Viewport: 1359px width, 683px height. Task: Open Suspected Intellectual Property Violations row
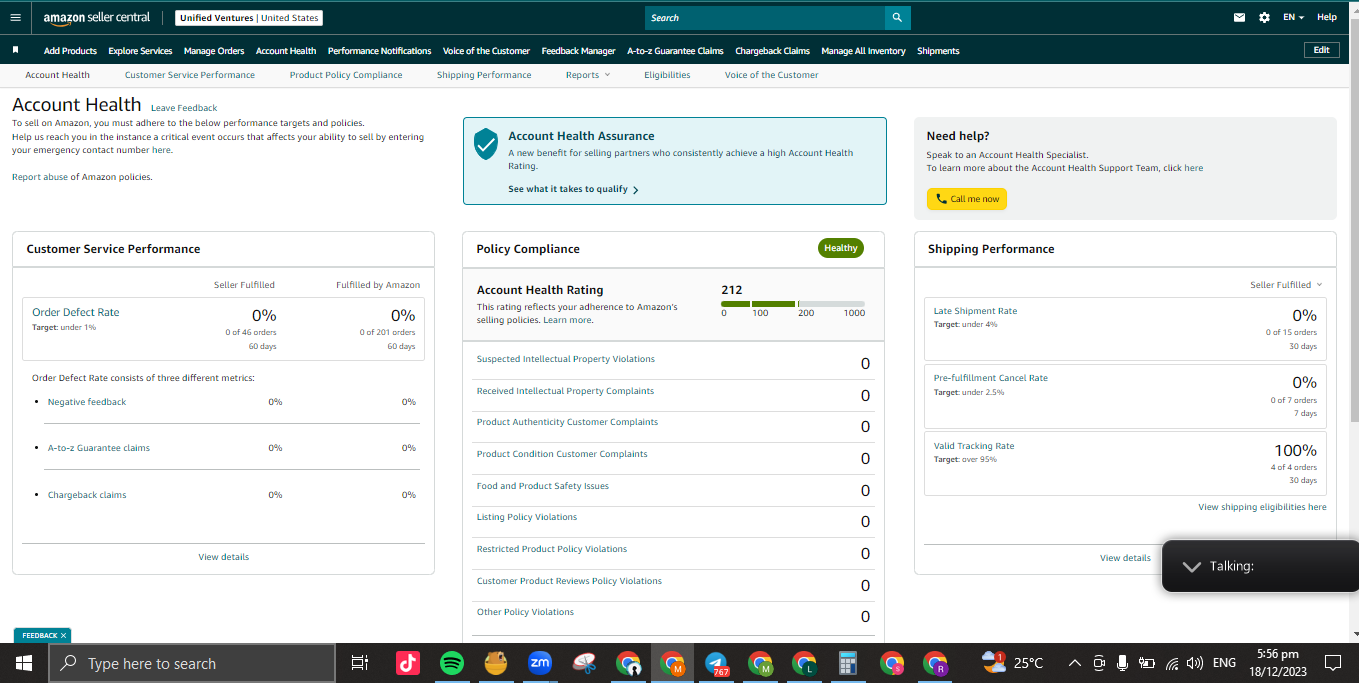tap(674, 363)
